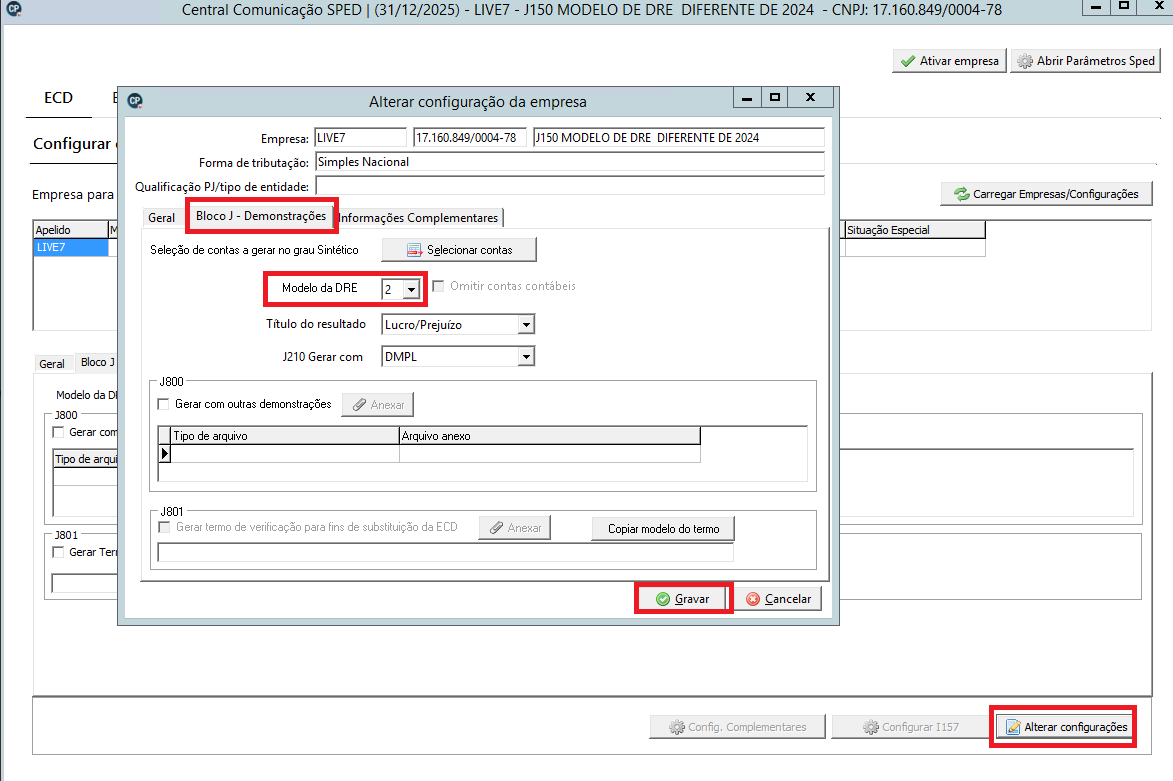1173x781 pixels.
Task: Click the Arquivo anexo column header
Action: (x=550, y=436)
